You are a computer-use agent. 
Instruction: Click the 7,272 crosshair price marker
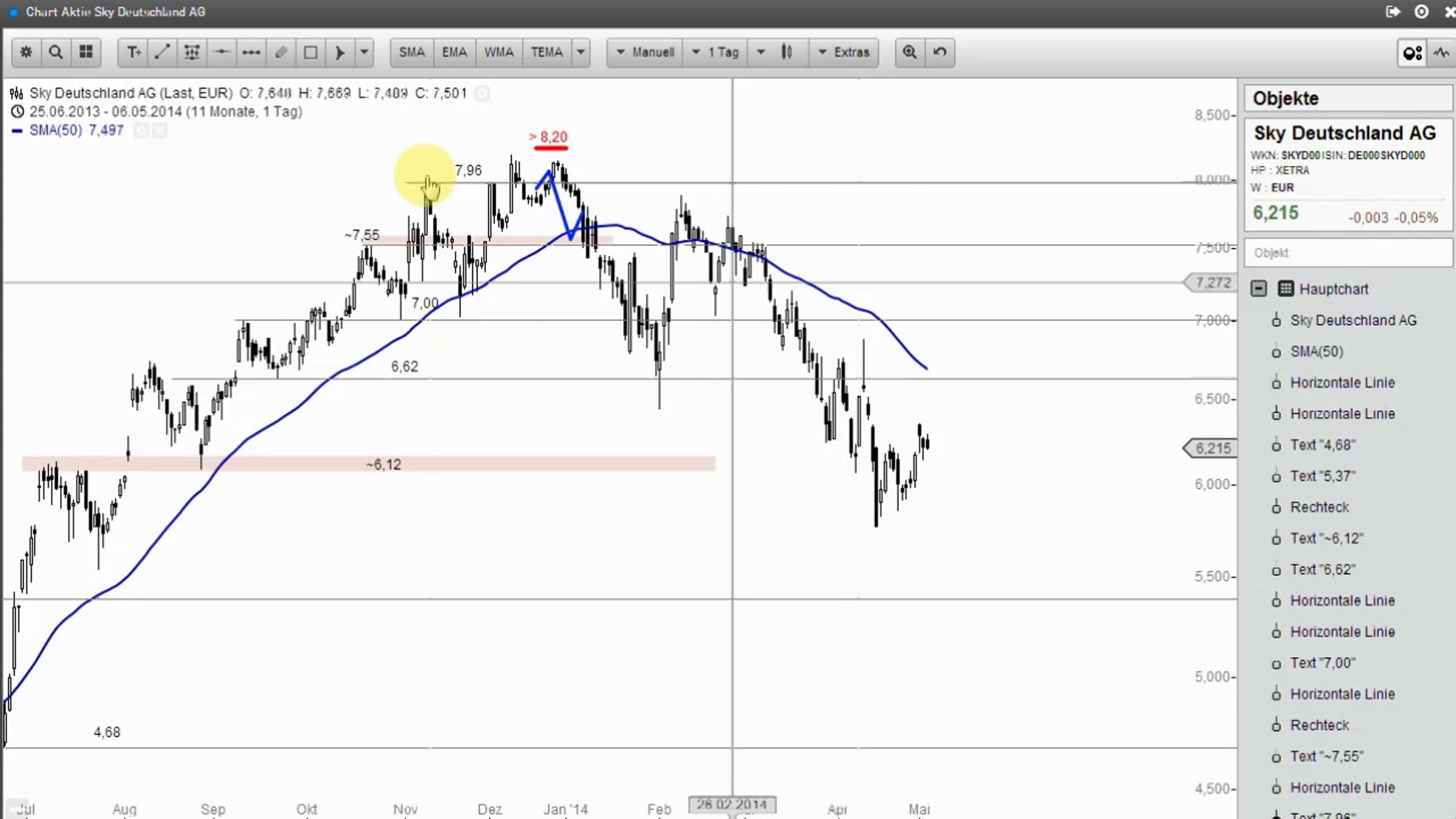pos(1212,283)
